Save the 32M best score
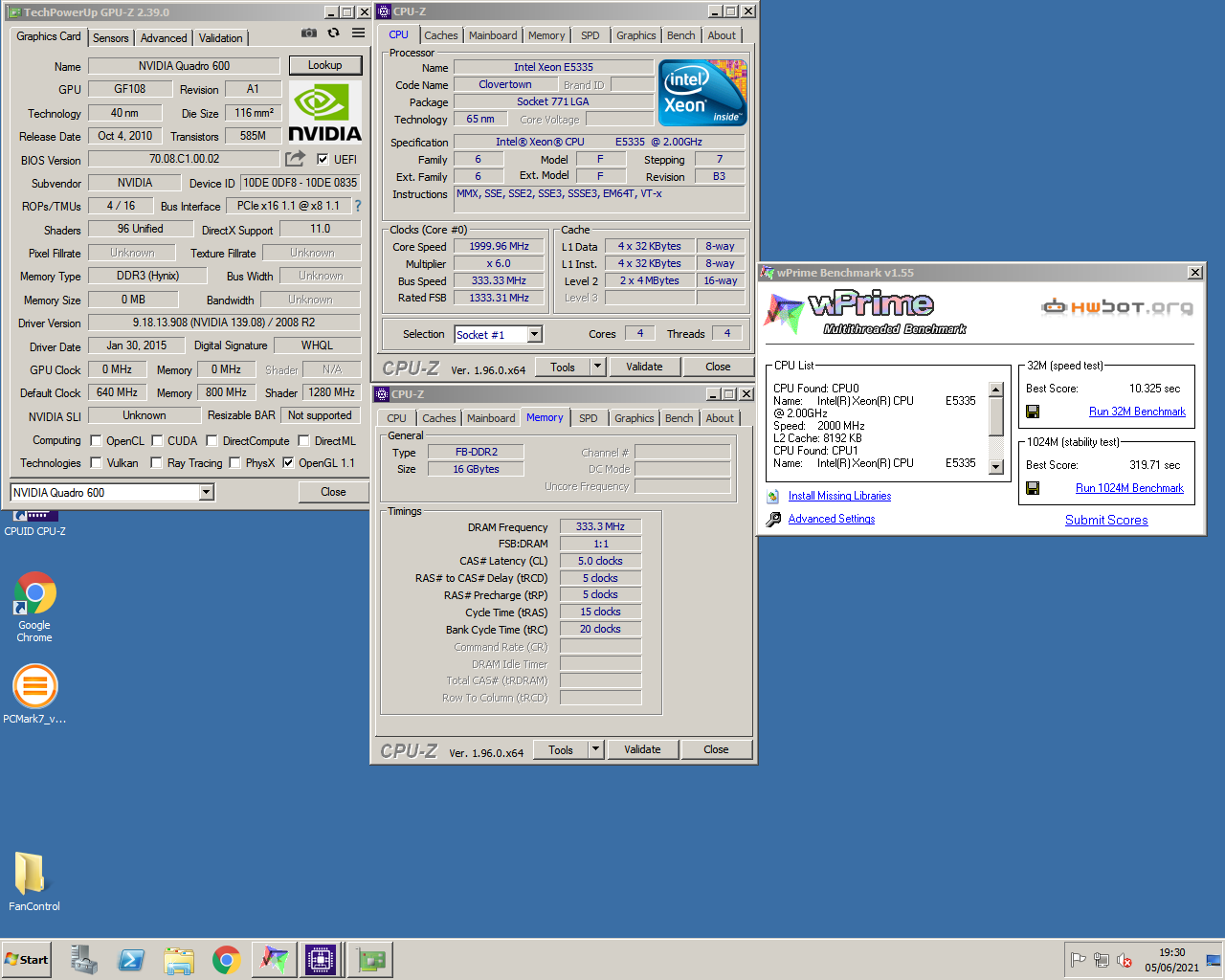1225x980 pixels. (1033, 412)
